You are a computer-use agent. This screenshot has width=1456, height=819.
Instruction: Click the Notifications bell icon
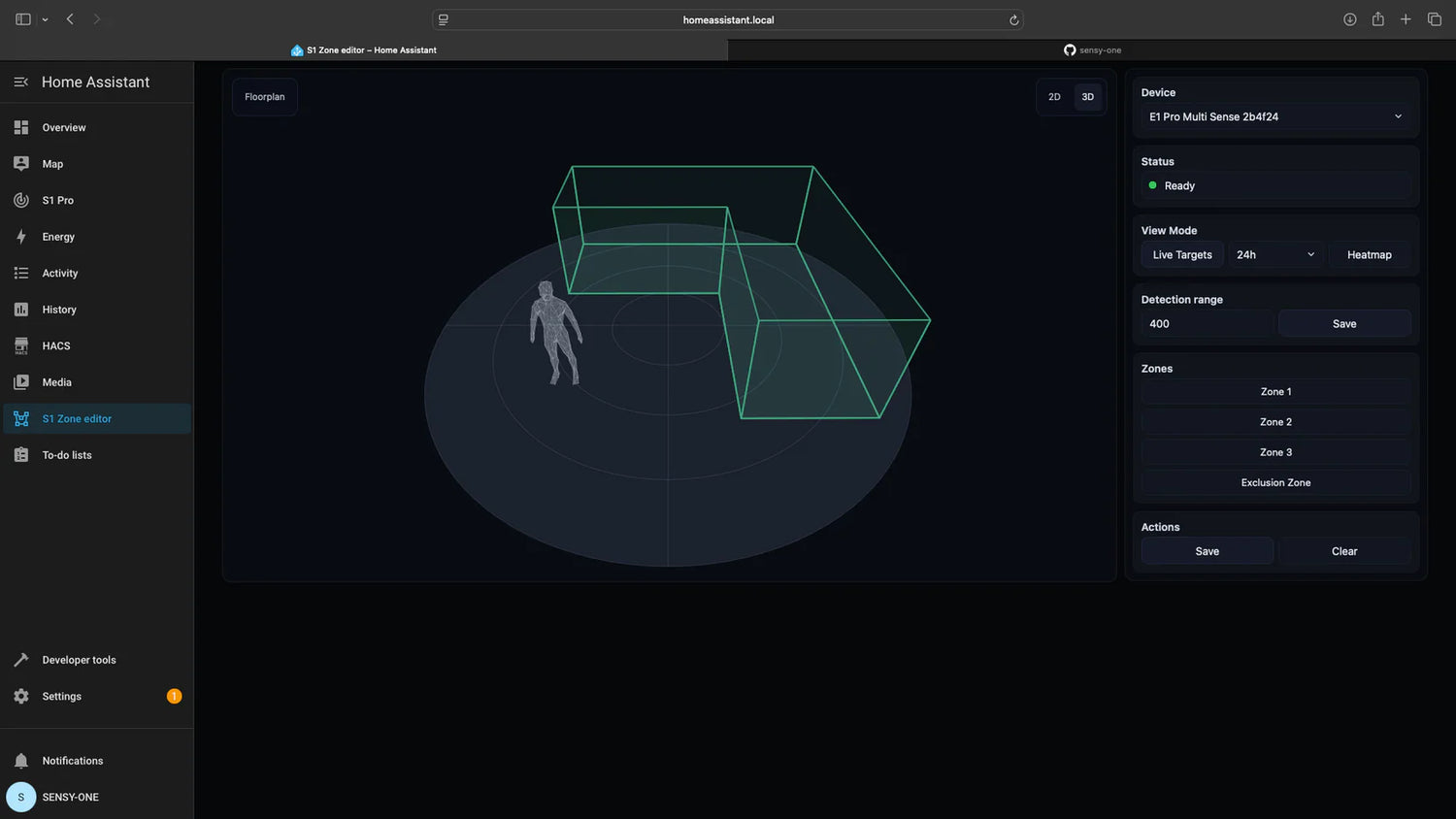click(21, 761)
